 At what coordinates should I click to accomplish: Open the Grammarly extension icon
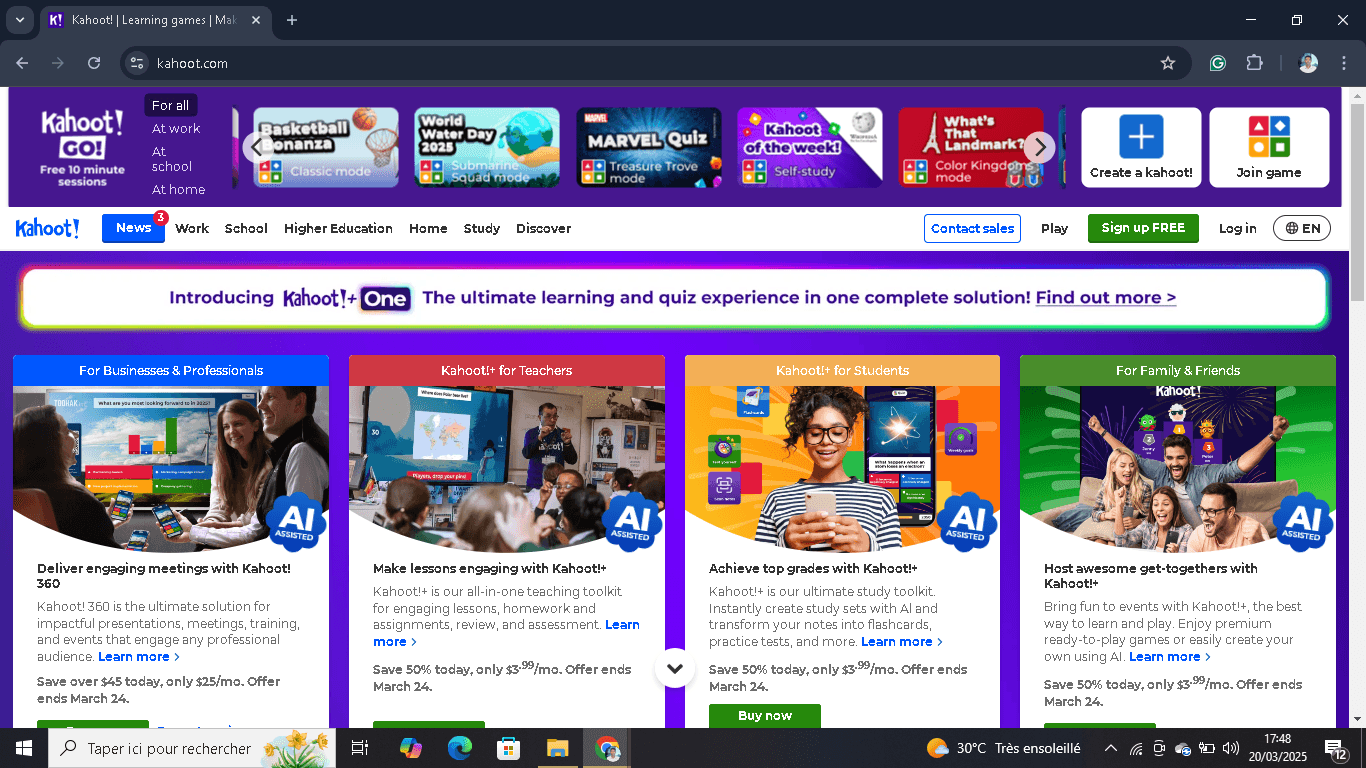point(1217,62)
